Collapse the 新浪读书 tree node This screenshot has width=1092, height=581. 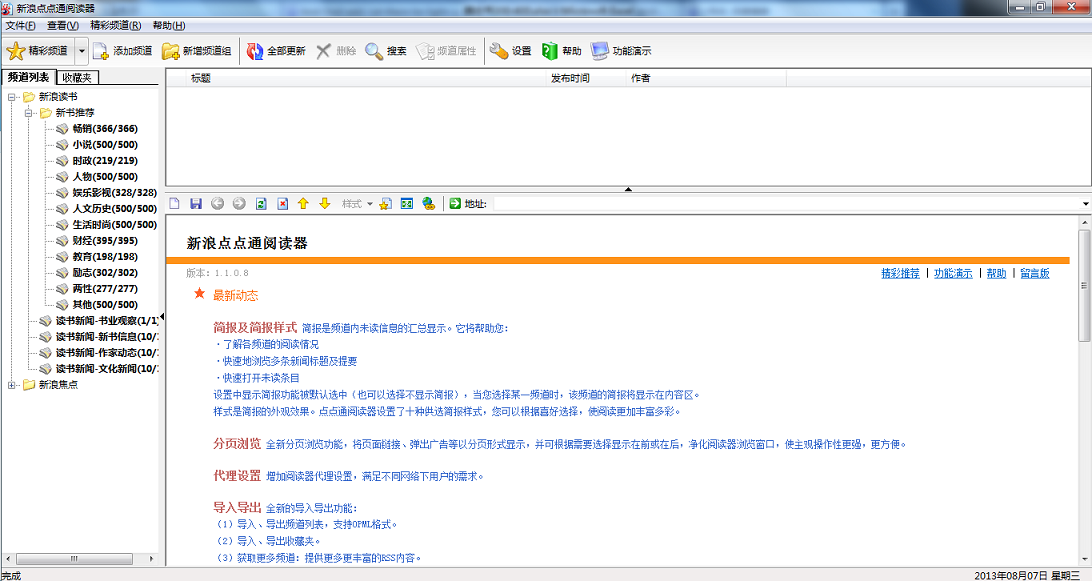pyautogui.click(x=12, y=97)
